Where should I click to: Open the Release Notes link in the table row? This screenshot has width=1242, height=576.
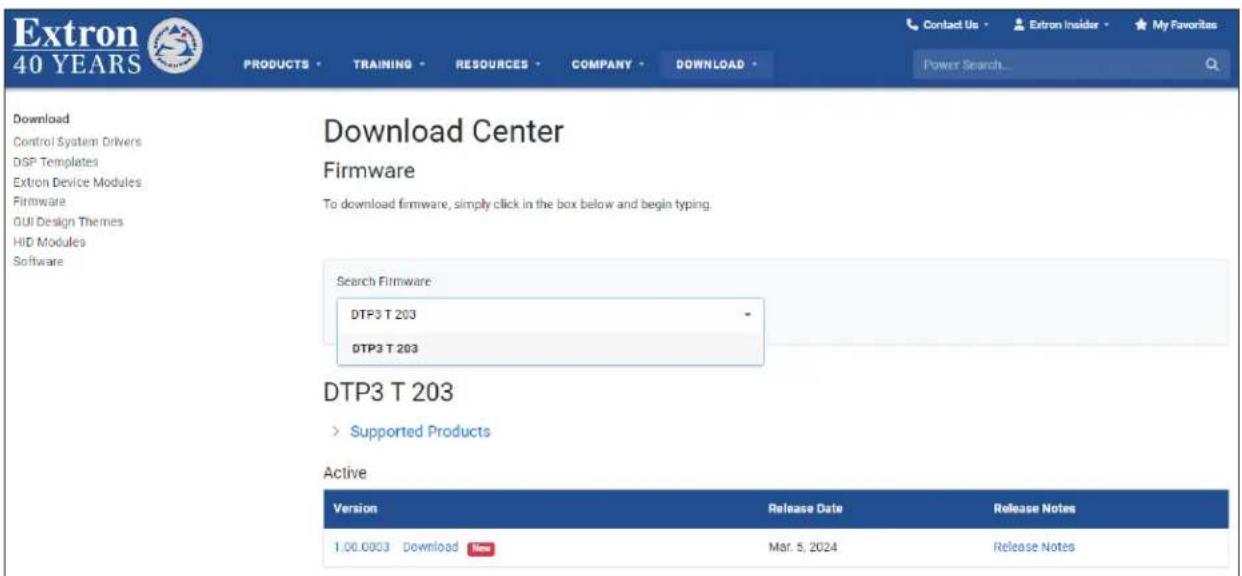click(x=1034, y=547)
